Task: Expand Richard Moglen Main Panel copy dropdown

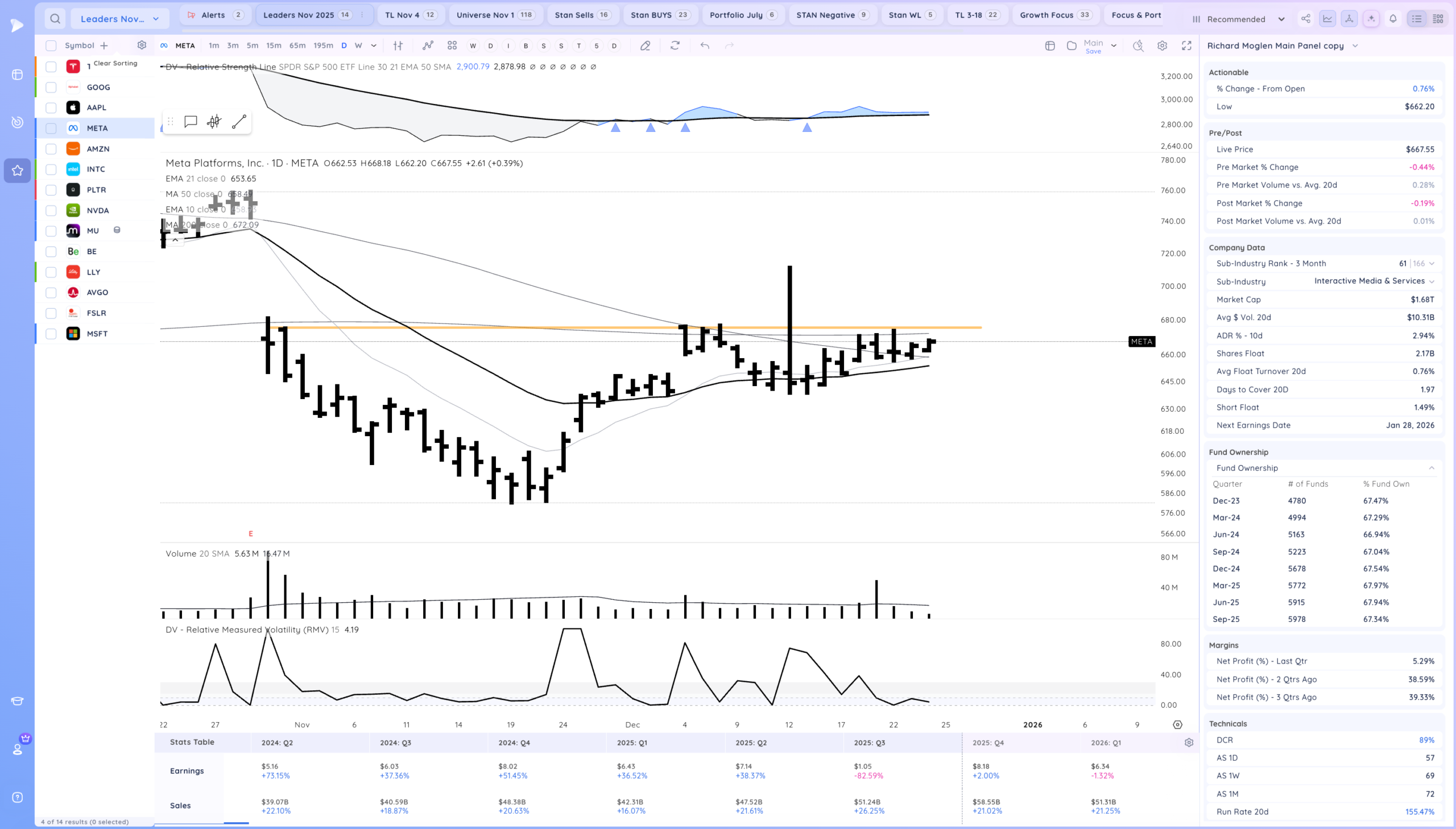Action: click(1355, 45)
